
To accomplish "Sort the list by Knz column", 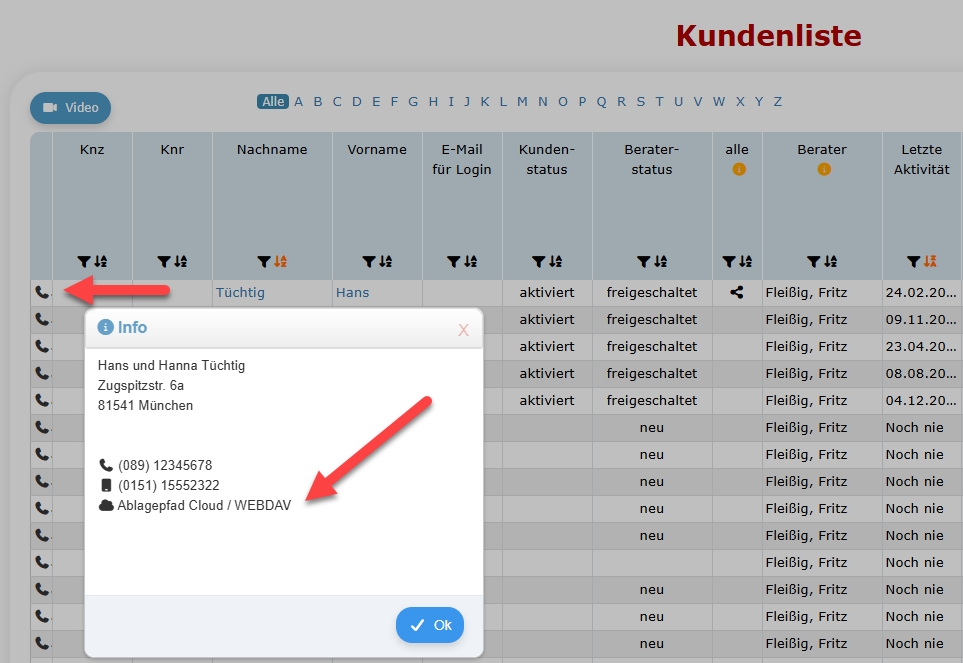I will tap(100, 261).
